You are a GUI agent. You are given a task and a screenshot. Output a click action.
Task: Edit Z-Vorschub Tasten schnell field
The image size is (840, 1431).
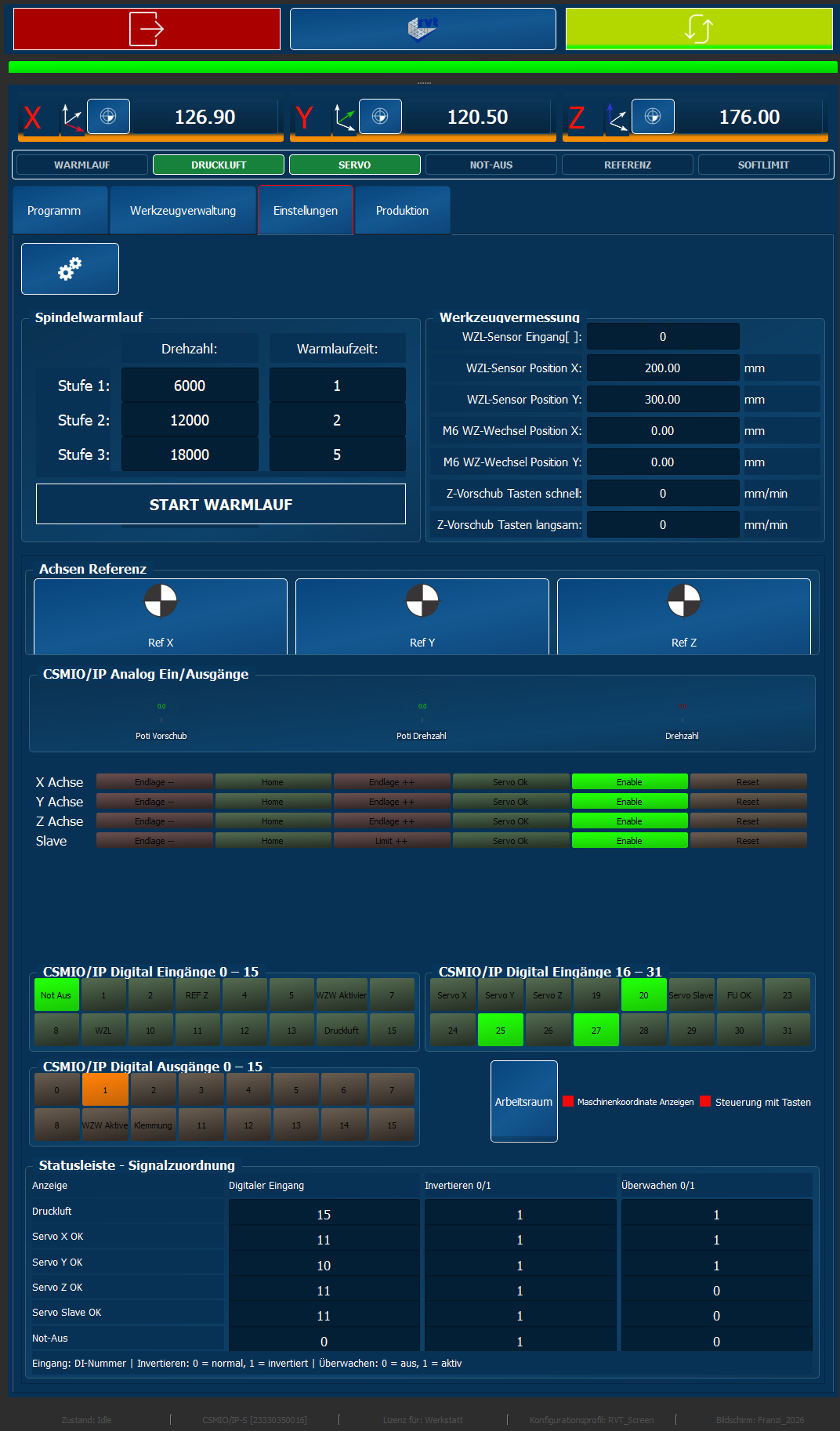pyautogui.click(x=663, y=494)
